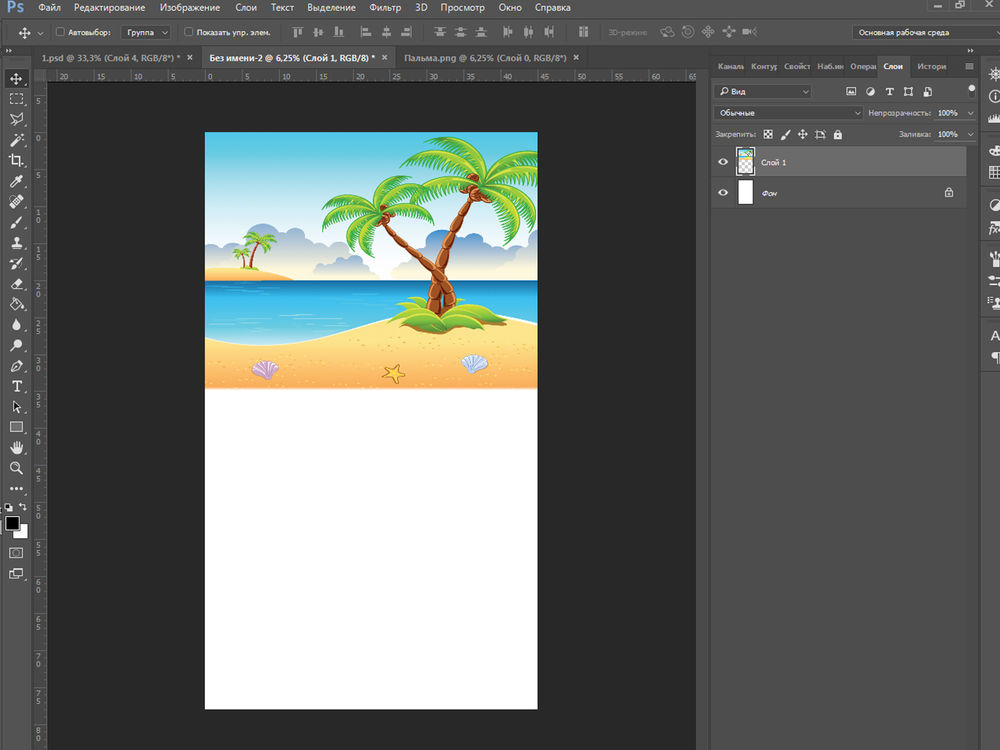The height and width of the screenshot is (750, 1000).
Task: Open the Обычные blend mode dropdown
Action: click(x=788, y=113)
